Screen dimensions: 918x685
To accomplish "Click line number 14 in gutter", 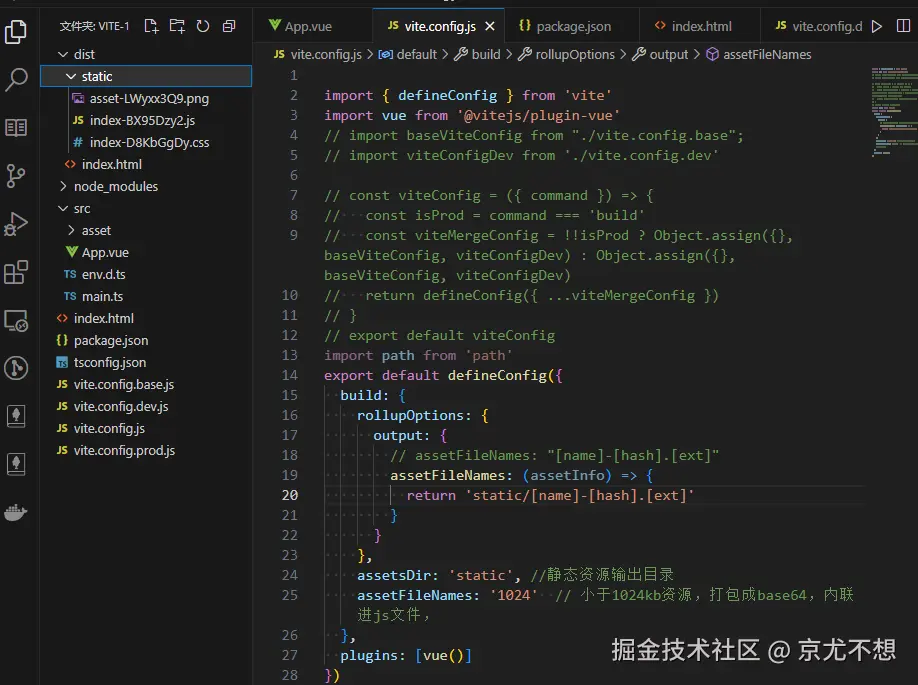I will (x=290, y=375).
